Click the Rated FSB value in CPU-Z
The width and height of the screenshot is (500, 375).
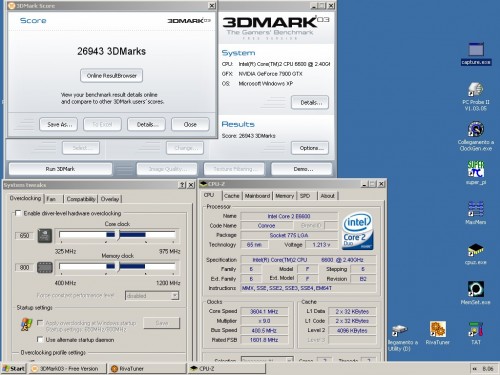264,340
